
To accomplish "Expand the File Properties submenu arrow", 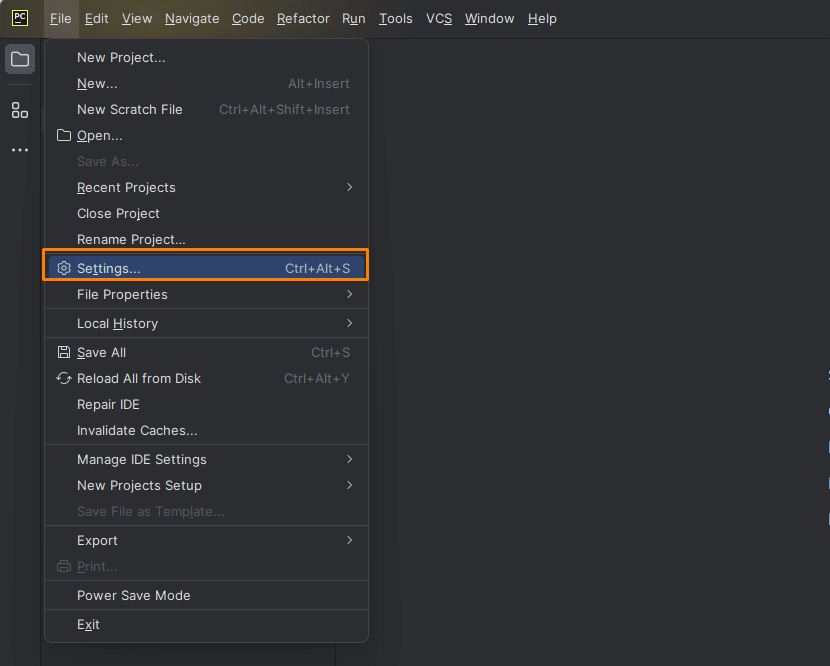I will coord(349,294).
